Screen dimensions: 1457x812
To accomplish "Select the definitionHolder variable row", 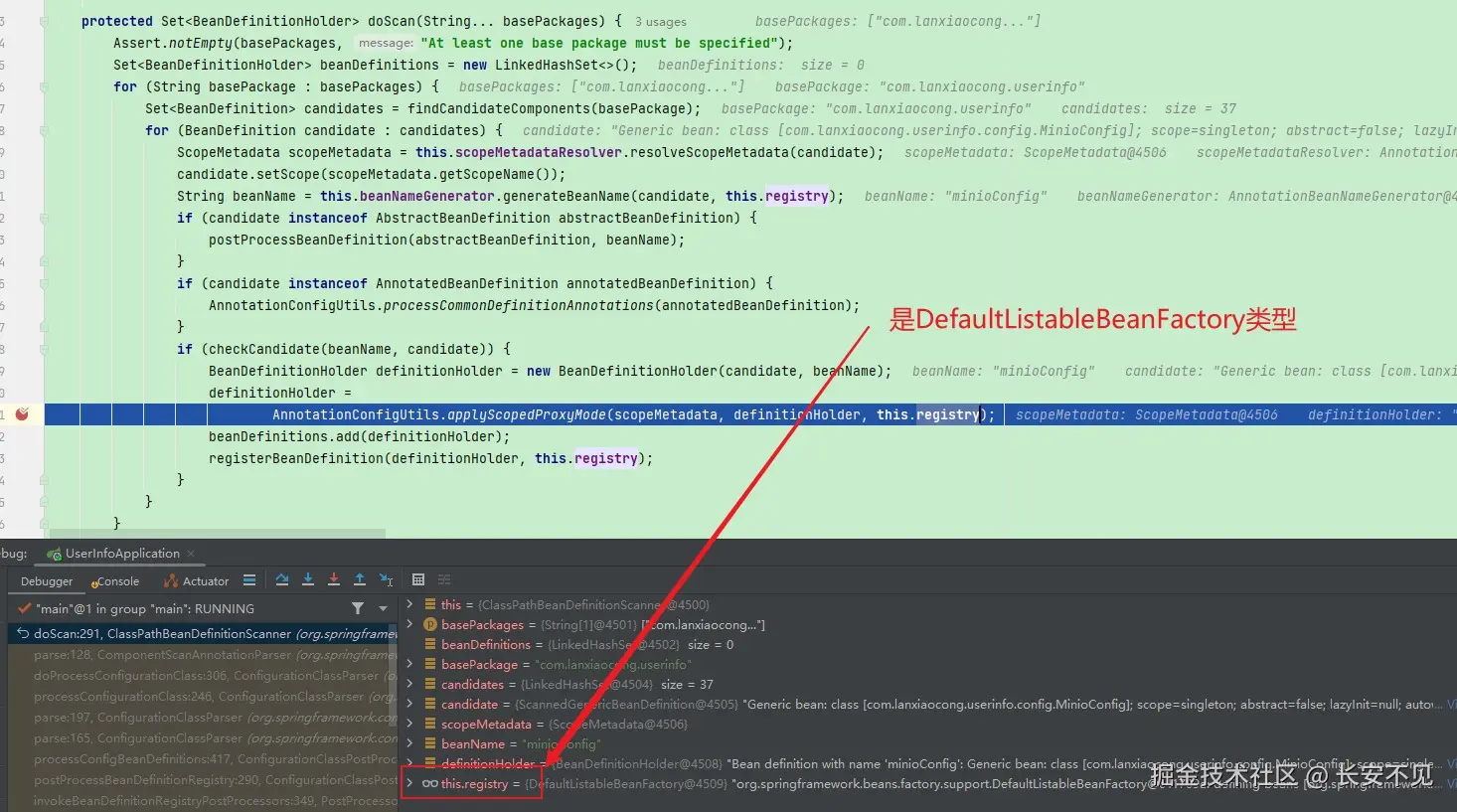I will point(929,763).
